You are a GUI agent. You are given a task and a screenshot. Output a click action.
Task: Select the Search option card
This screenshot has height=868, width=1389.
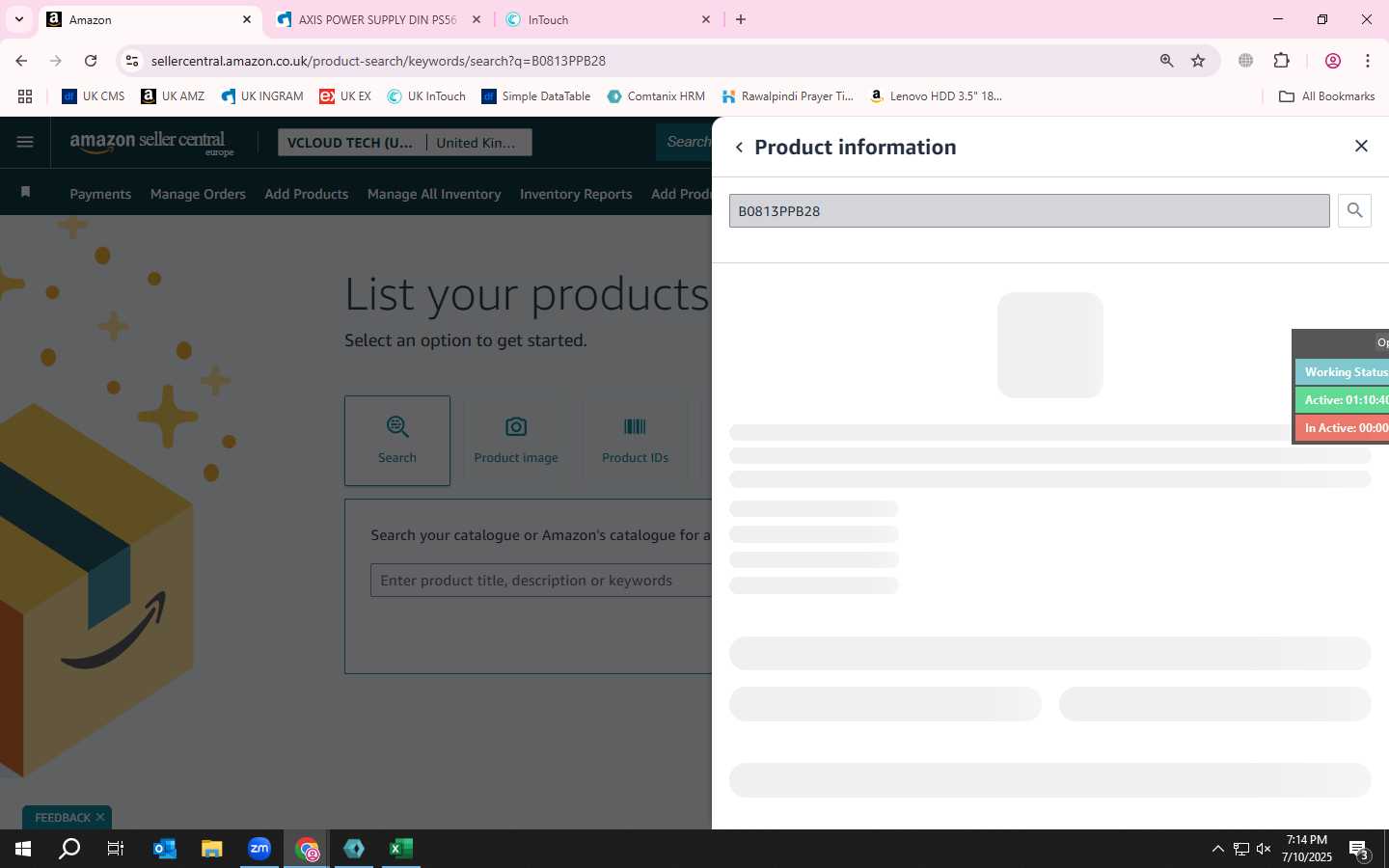(397, 440)
